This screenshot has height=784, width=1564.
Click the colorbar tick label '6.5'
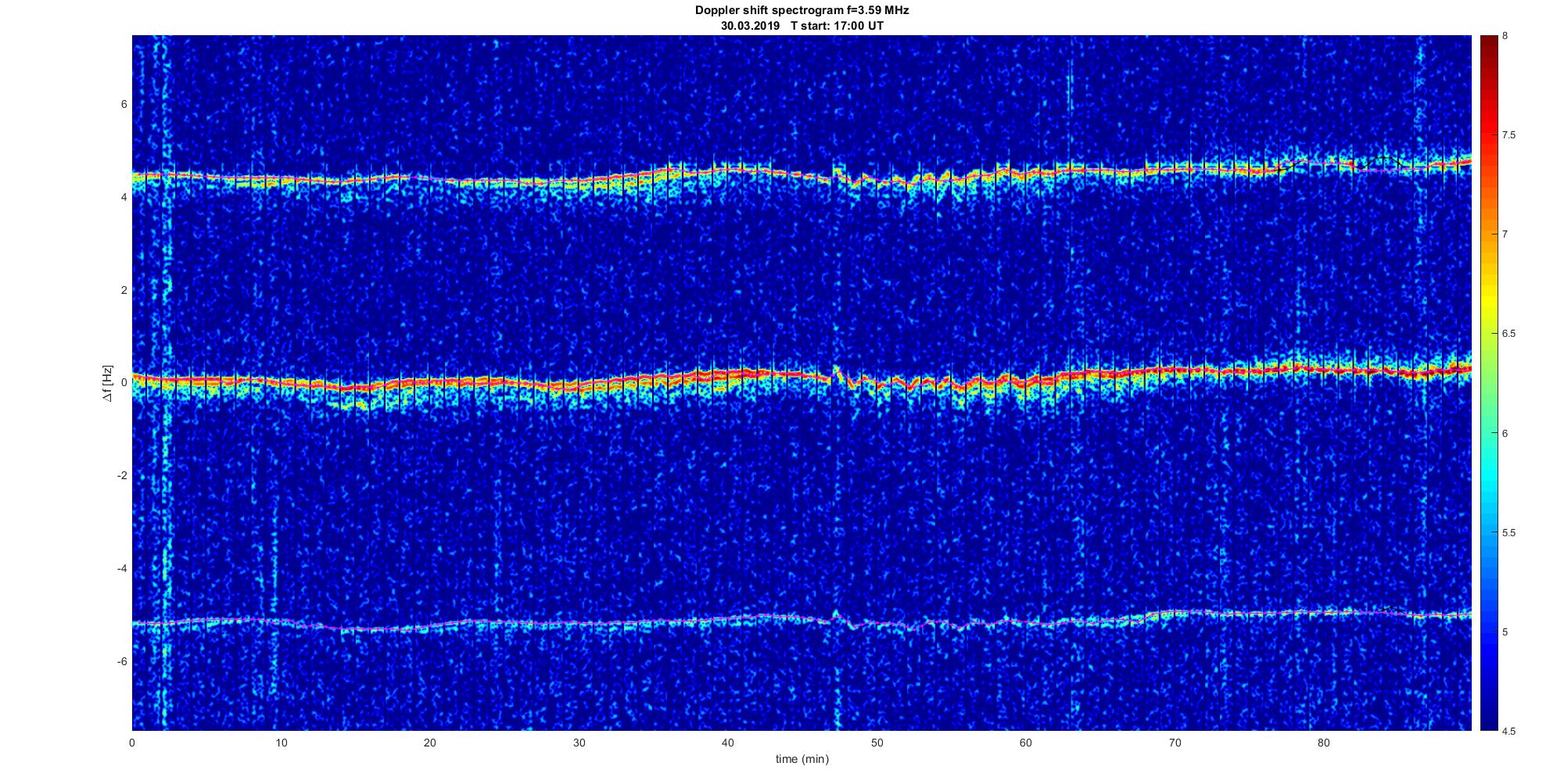(x=1508, y=334)
